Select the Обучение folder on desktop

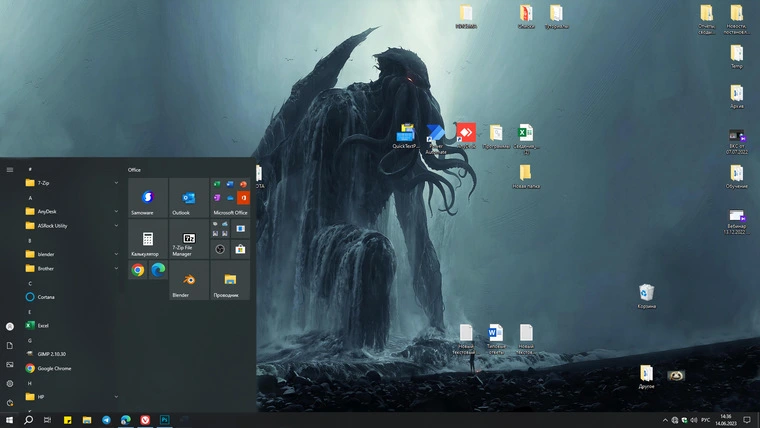[x=737, y=176]
